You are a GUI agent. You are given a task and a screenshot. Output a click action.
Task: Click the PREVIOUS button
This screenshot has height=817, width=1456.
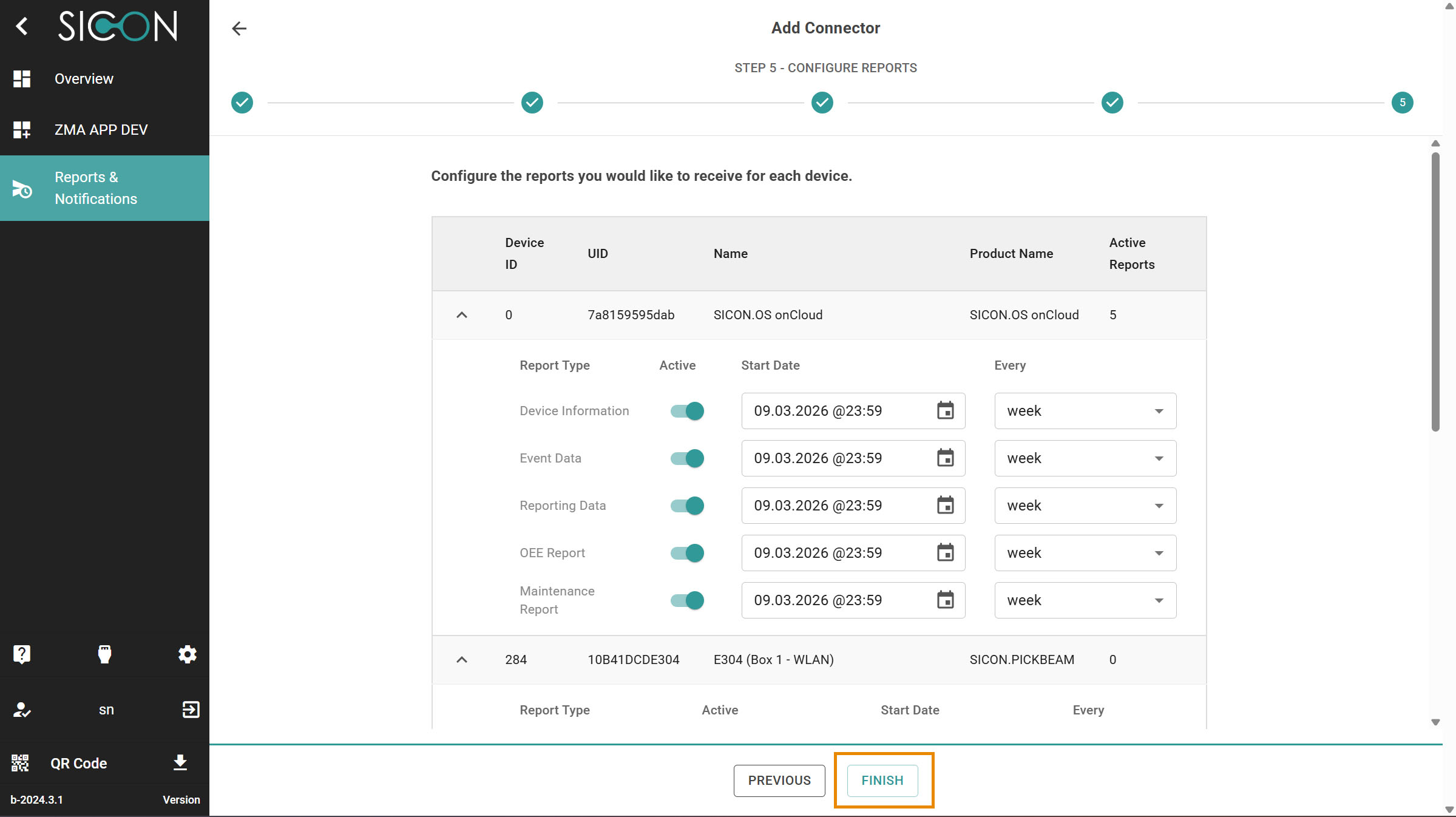point(779,781)
